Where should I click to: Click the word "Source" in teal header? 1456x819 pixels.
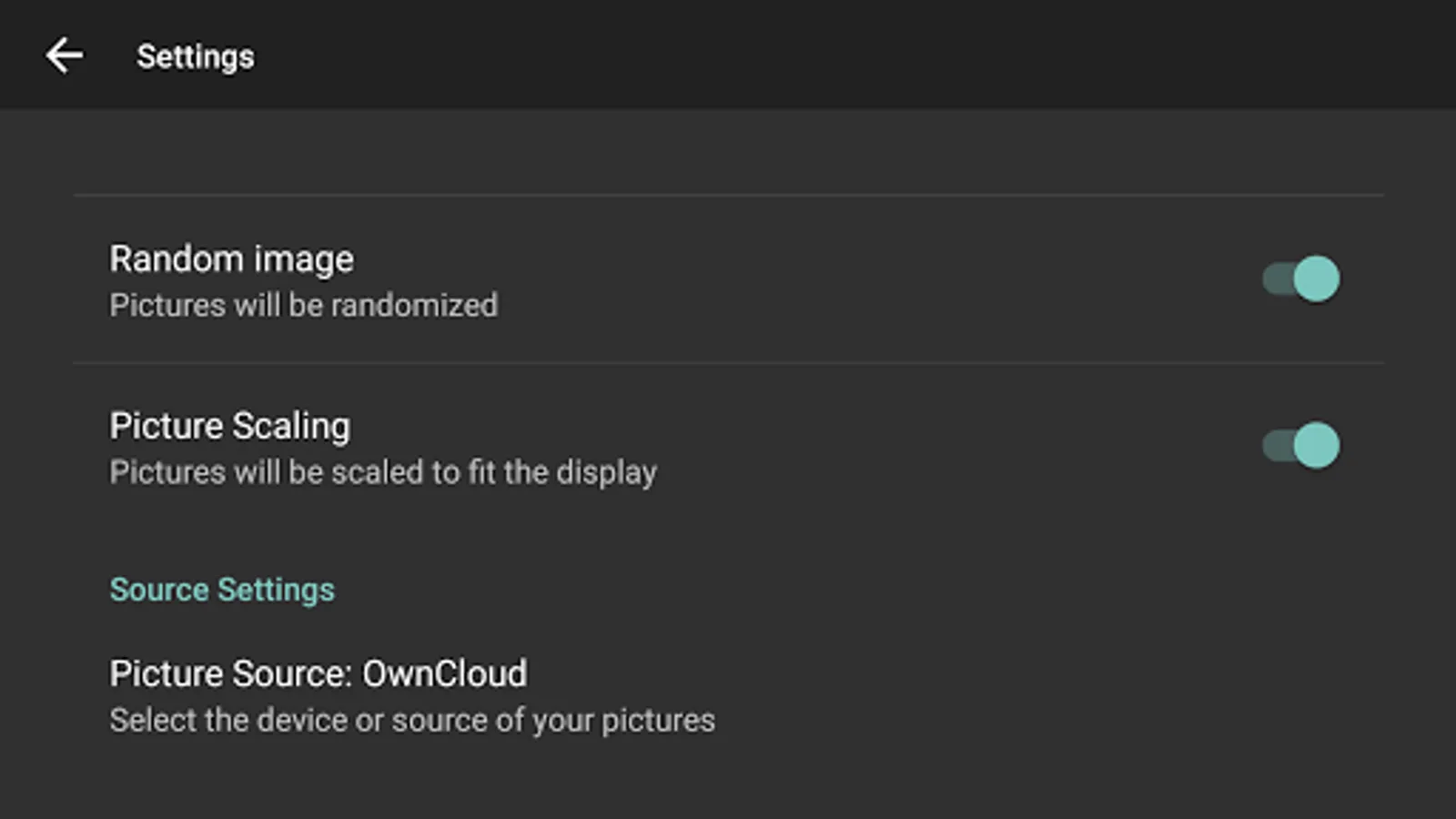[x=159, y=590]
